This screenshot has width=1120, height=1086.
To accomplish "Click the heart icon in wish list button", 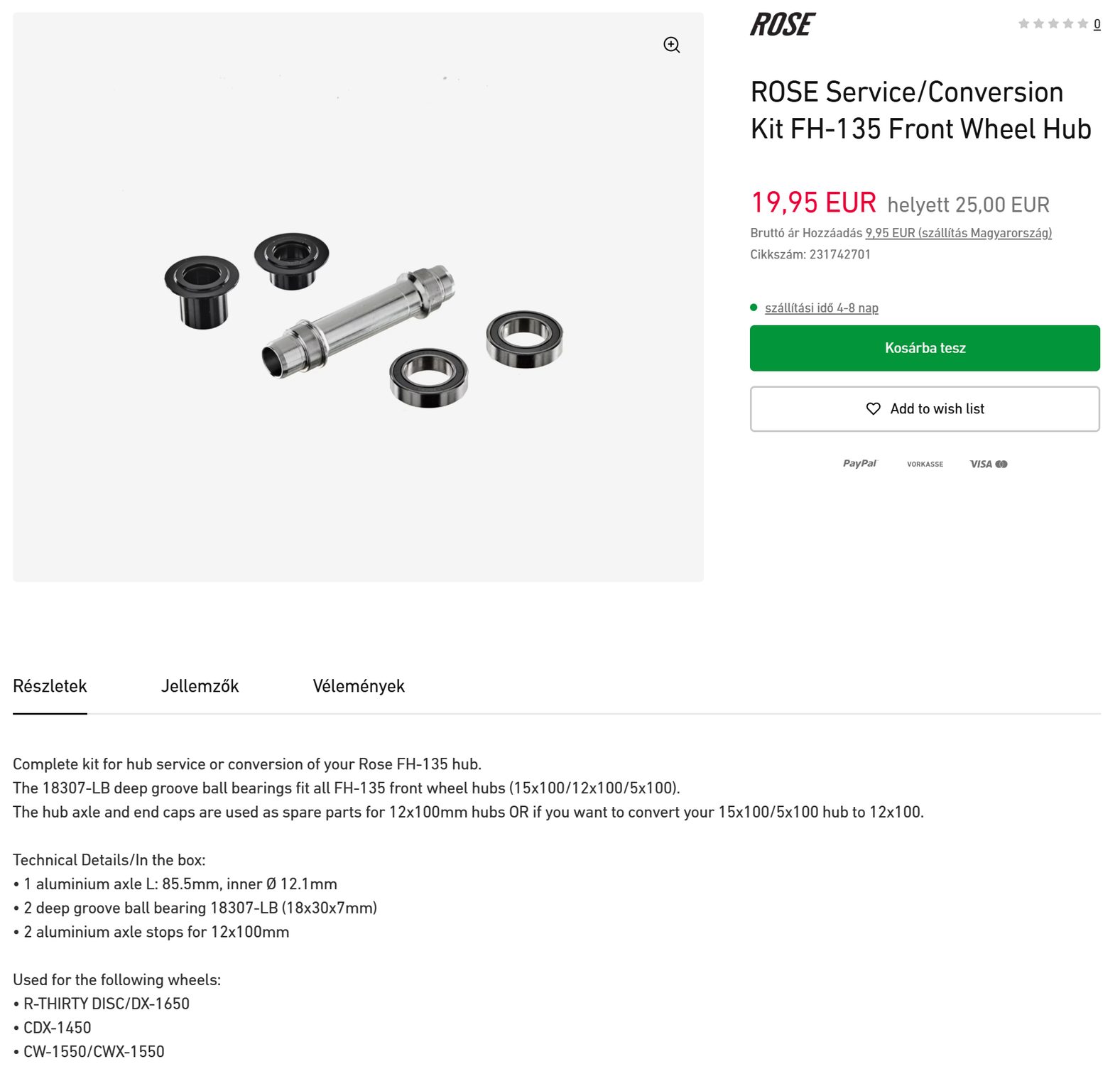I will [x=873, y=408].
